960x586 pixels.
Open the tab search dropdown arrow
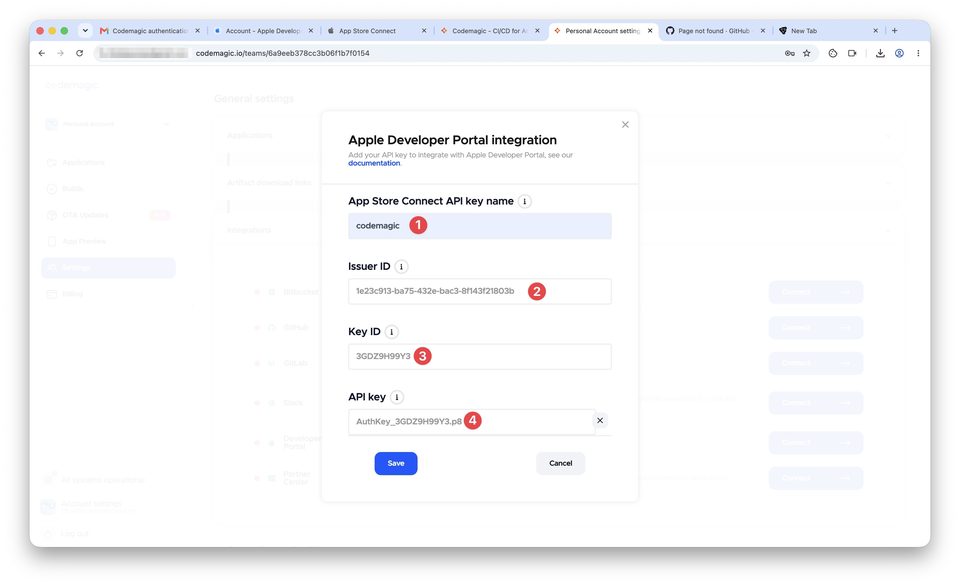click(85, 31)
